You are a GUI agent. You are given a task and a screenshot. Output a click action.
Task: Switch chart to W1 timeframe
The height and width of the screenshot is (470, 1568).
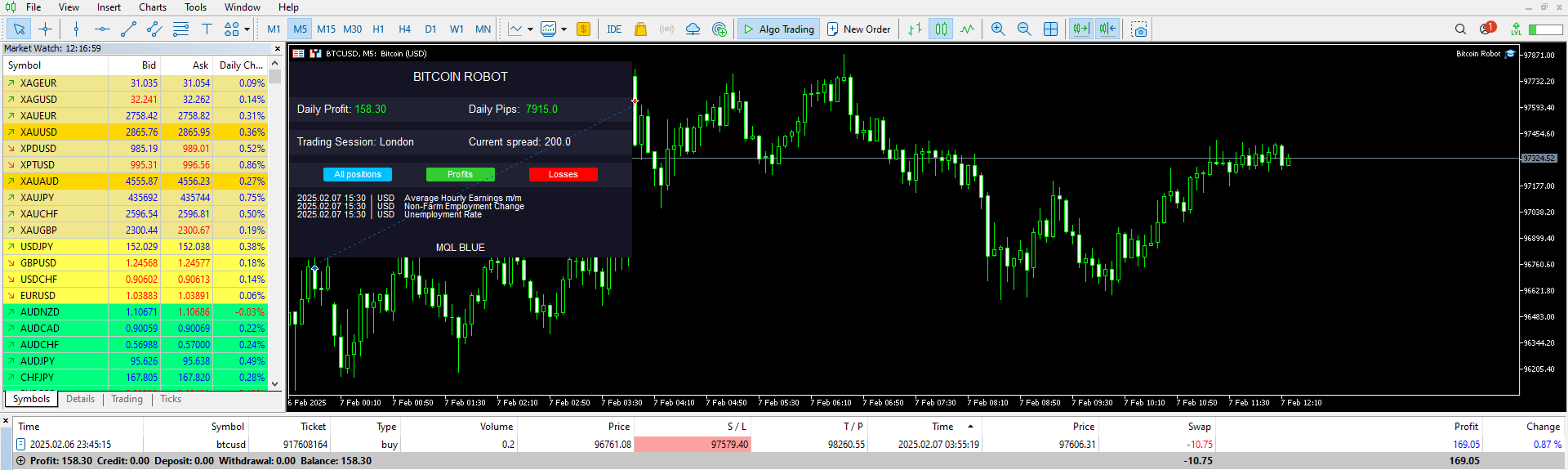(457, 29)
